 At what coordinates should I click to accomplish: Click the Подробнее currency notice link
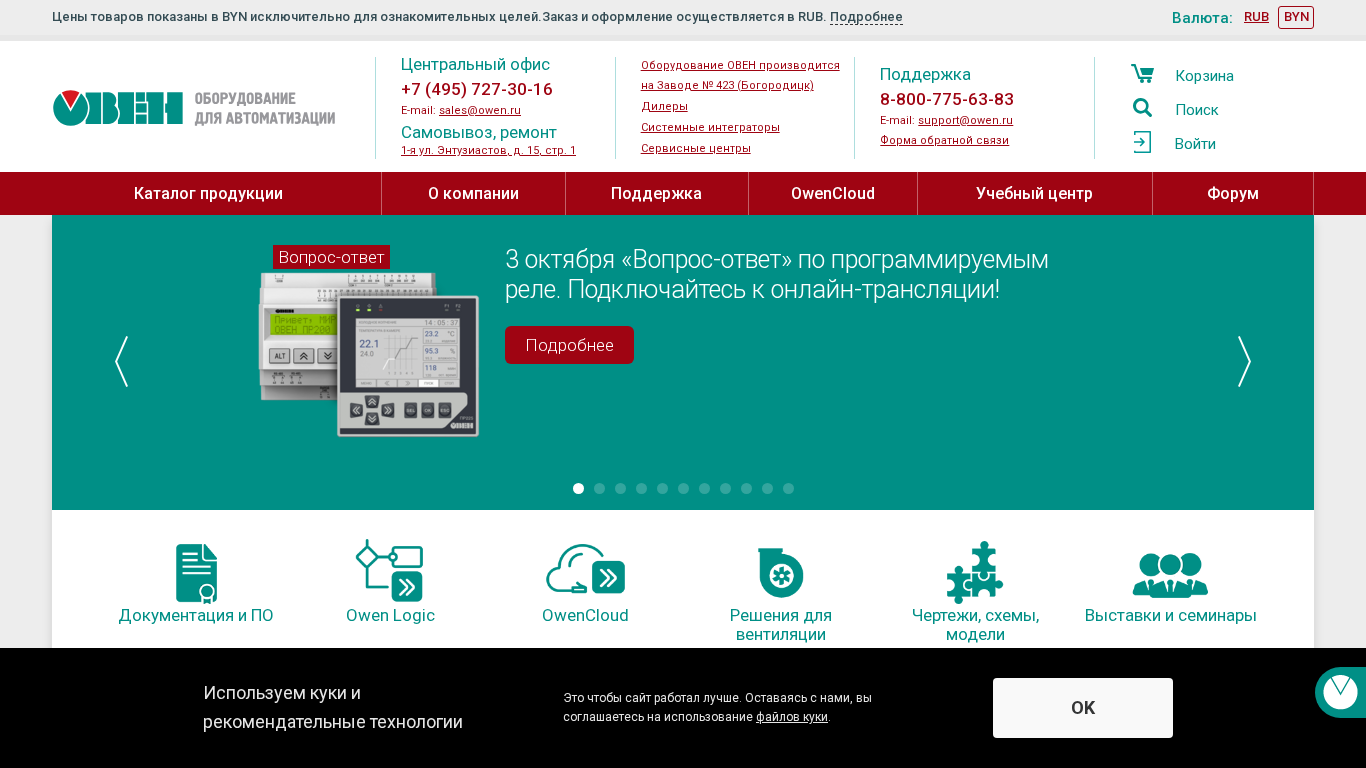tap(866, 17)
